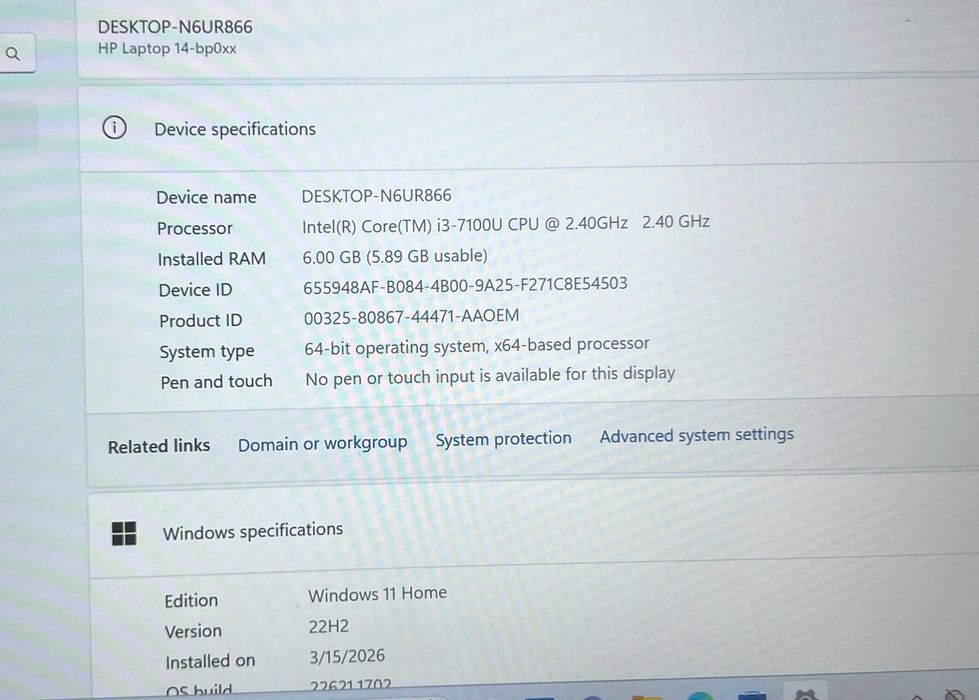Select the Device ID value 655948AF-B084-4B00-9A25-F271C8E54503
Screen dimensions: 979x700
[465, 285]
